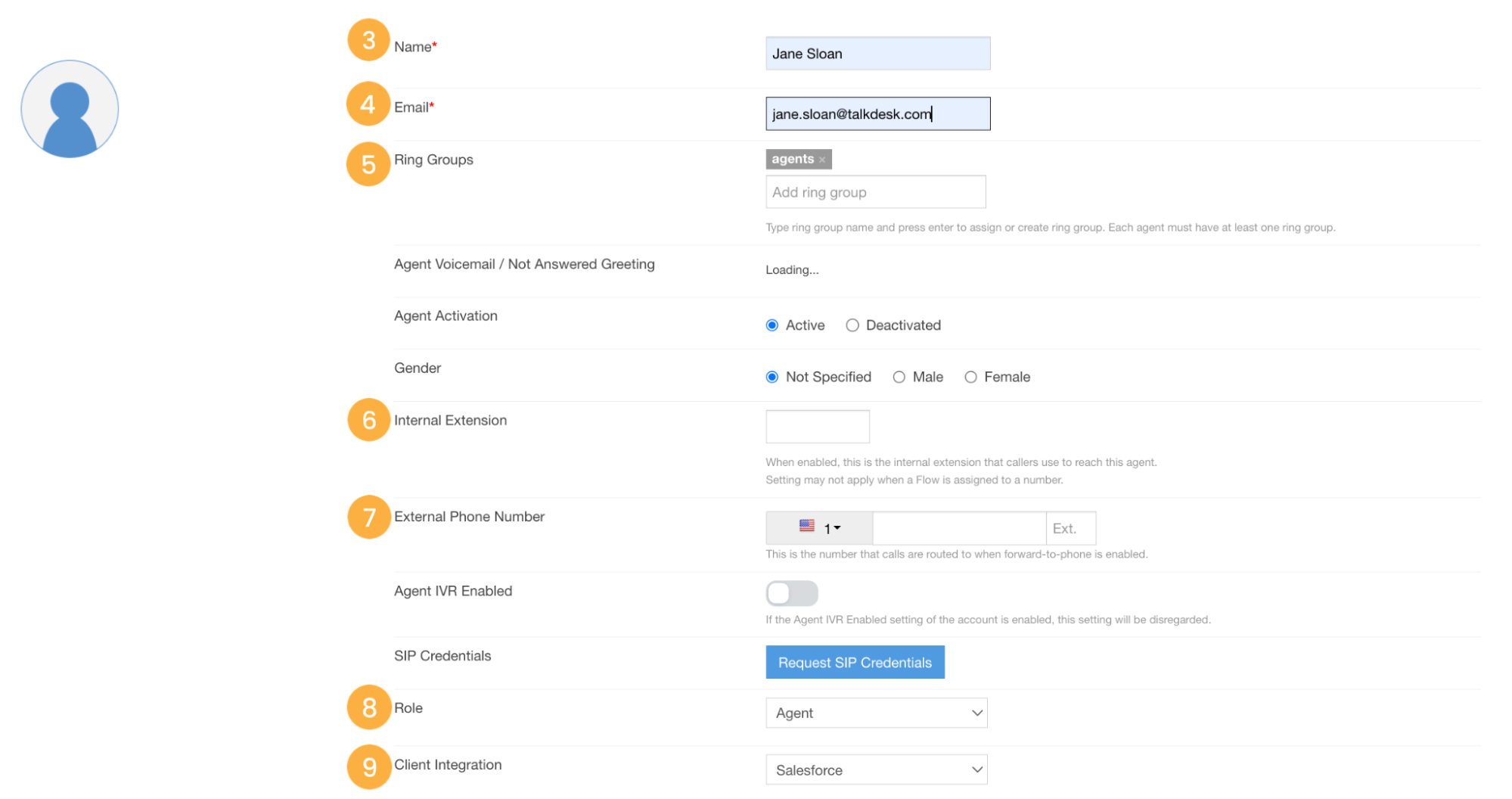Screen dimensions: 1512x799
Task: Expand the US country code selector
Action: pos(819,527)
